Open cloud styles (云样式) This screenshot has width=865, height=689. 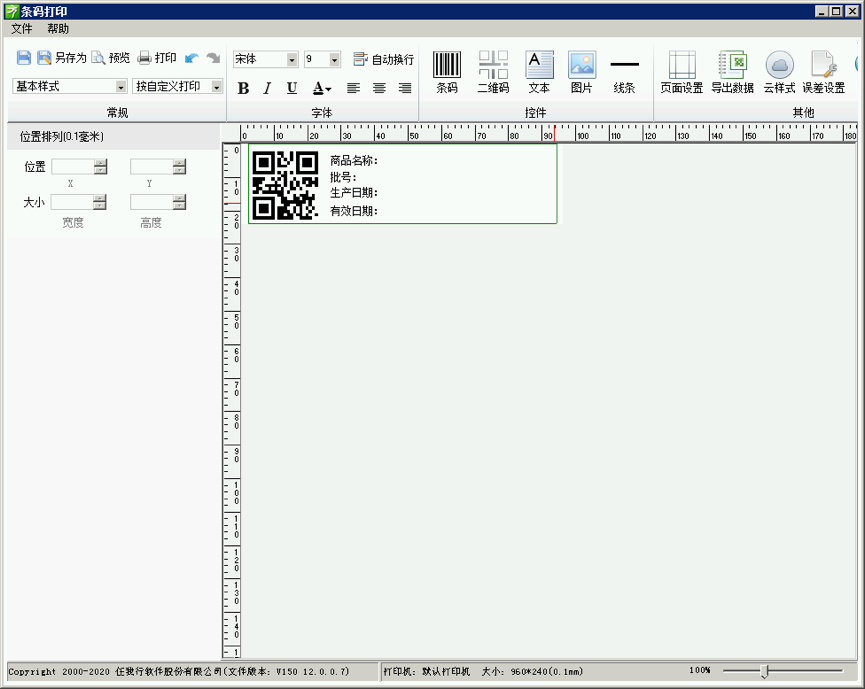[779, 72]
